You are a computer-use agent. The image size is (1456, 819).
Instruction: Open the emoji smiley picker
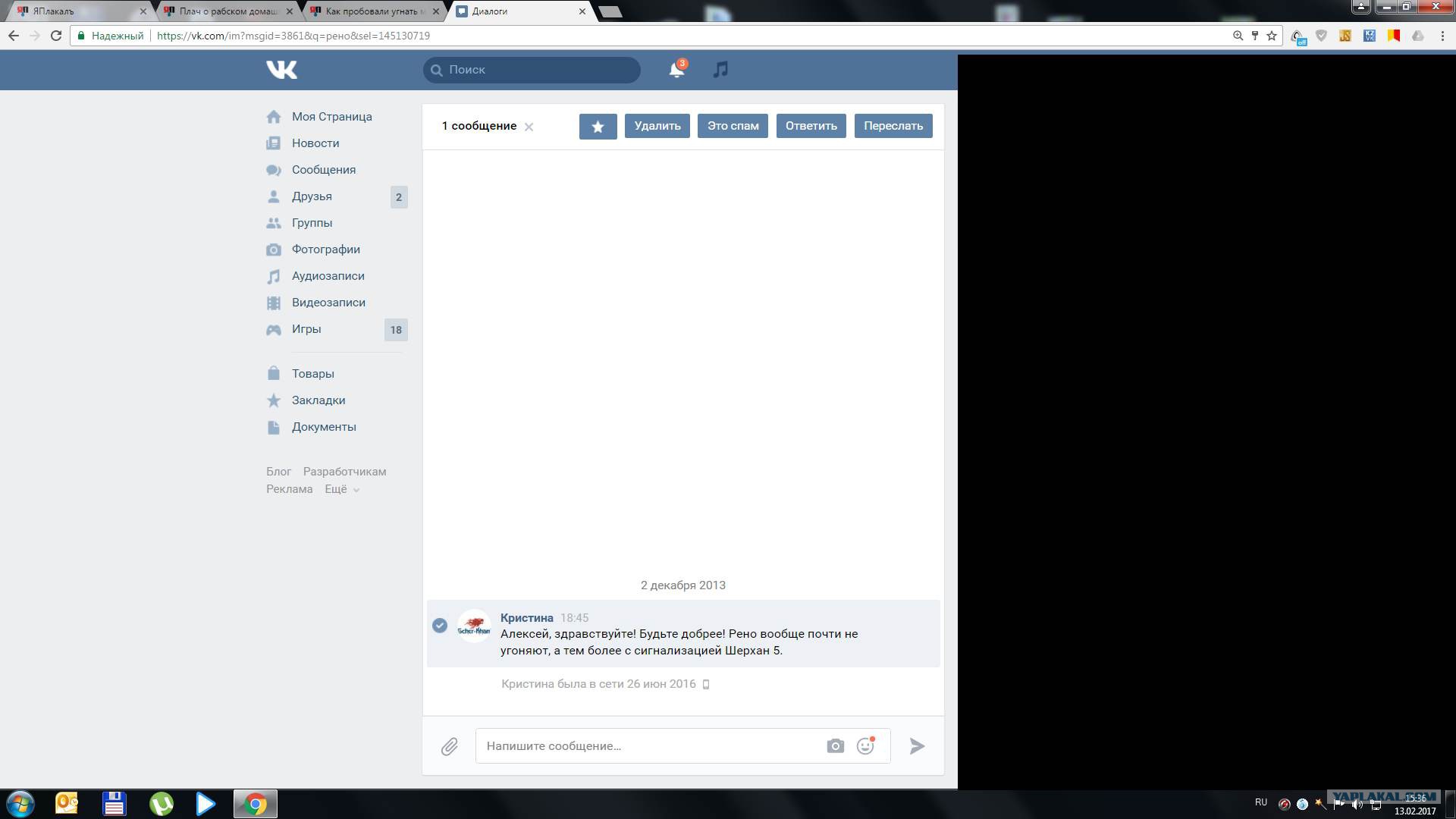pyautogui.click(x=865, y=746)
